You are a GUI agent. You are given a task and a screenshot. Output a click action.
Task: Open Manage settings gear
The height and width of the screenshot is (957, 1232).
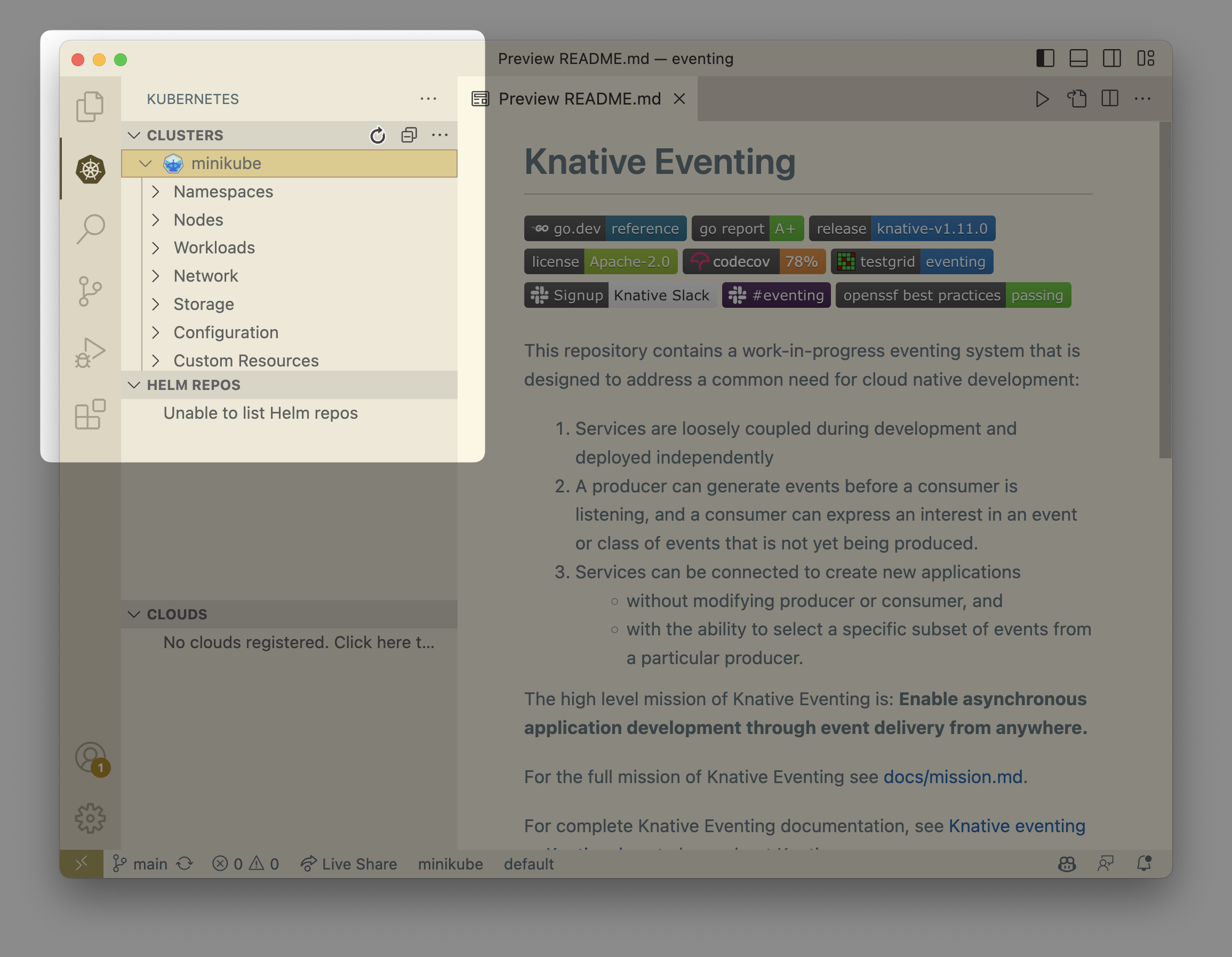click(x=90, y=818)
